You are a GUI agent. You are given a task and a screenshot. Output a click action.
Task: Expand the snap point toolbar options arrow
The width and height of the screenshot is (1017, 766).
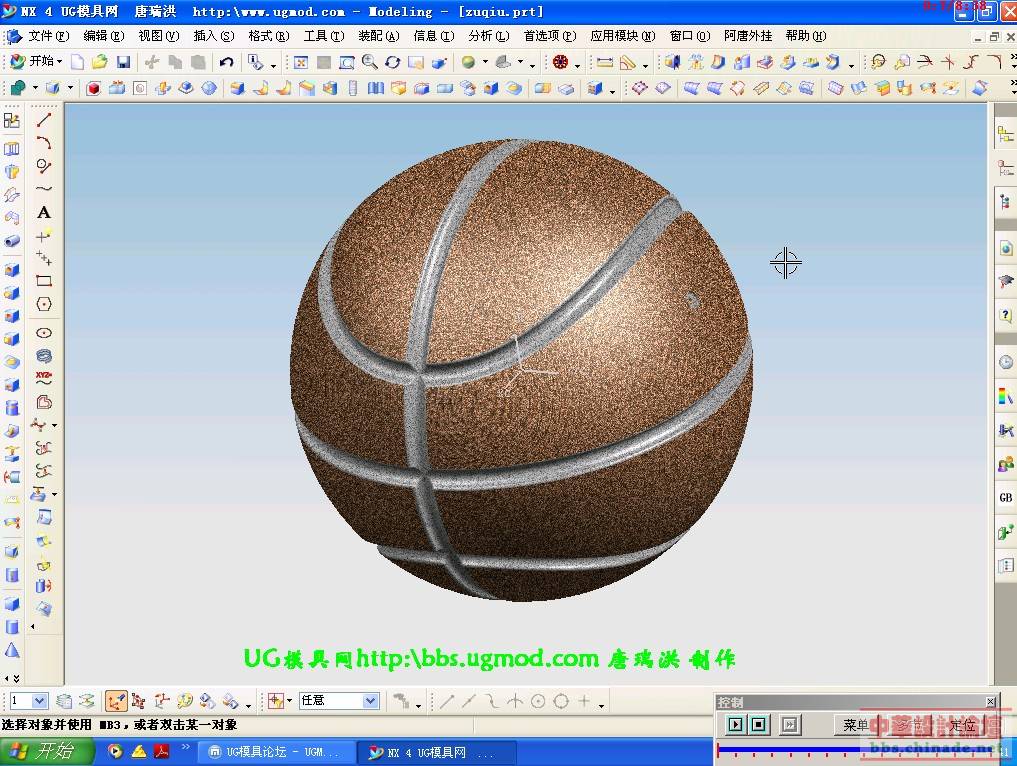coord(602,704)
